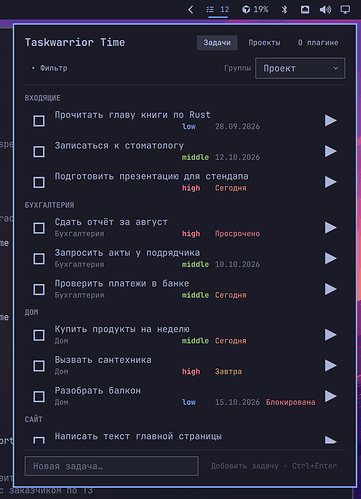Select task title Вызвать сантехника
361x499 pixels.
click(103, 360)
